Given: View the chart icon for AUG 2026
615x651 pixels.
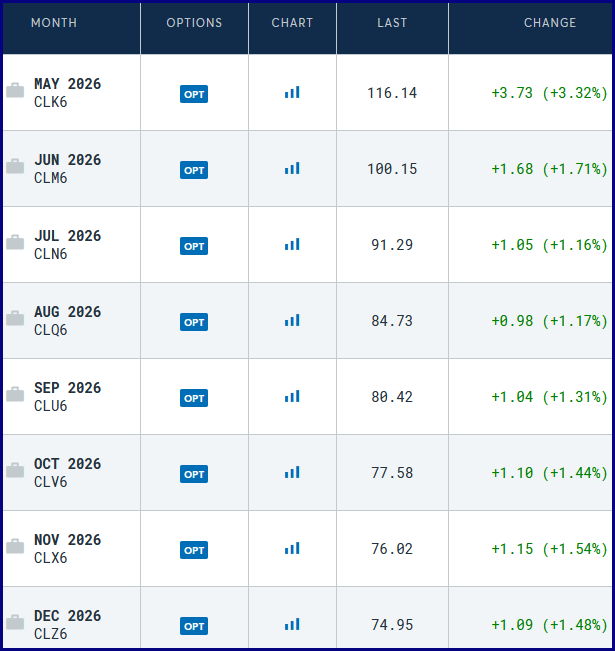Looking at the screenshot, I should pos(292,321).
